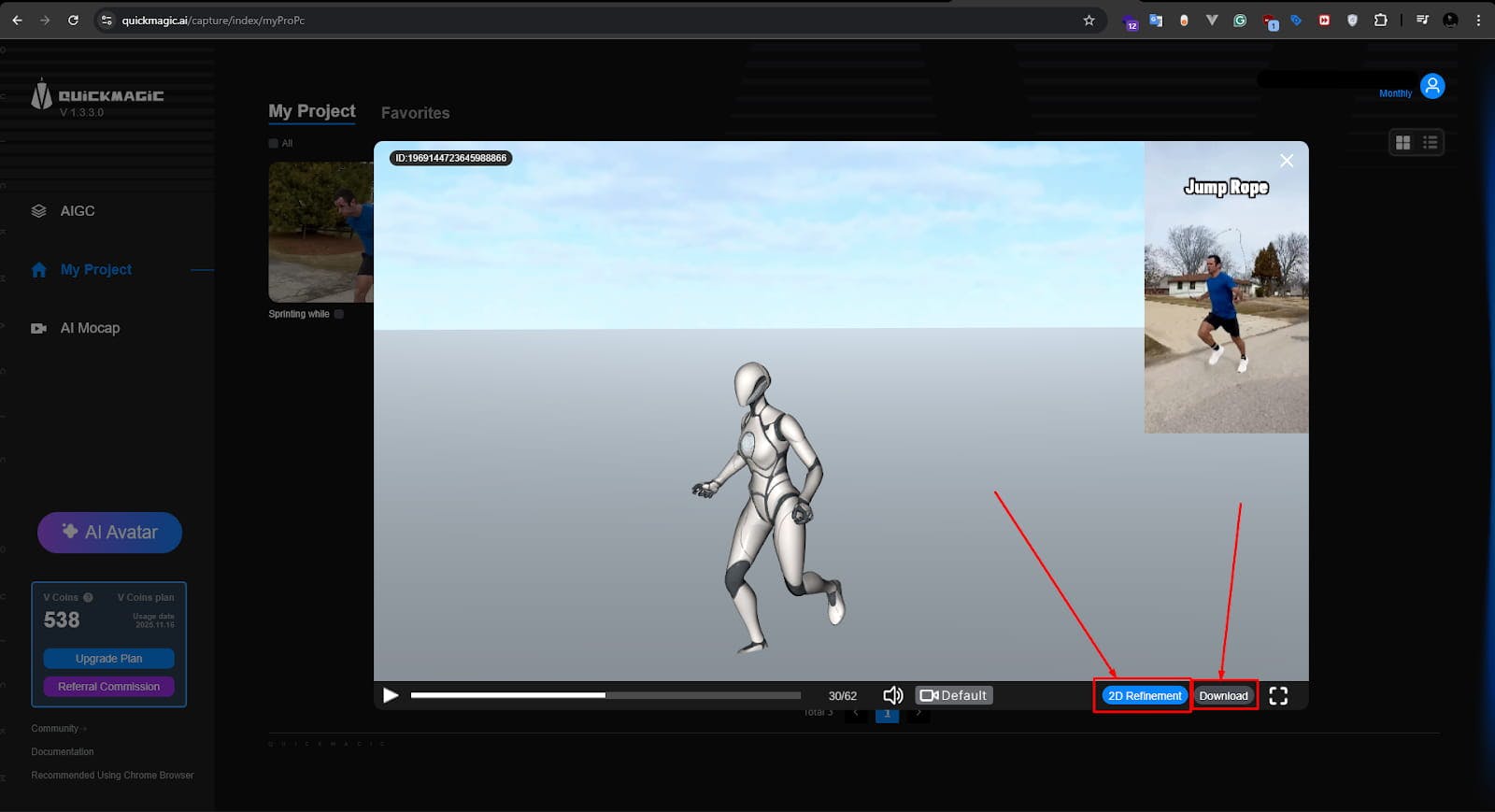Open the browser profile avatar

1450,20
